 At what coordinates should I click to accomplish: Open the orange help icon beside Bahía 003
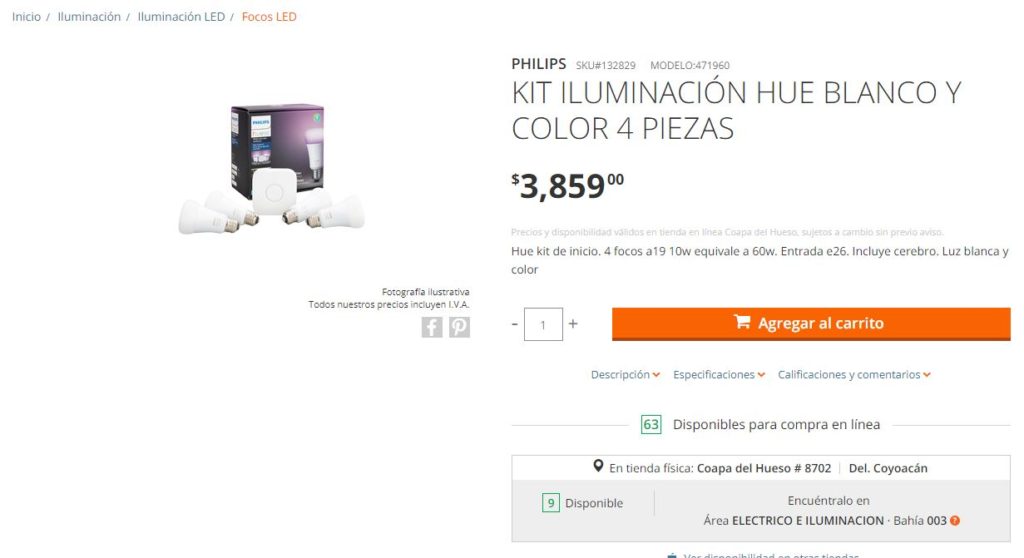click(955, 521)
